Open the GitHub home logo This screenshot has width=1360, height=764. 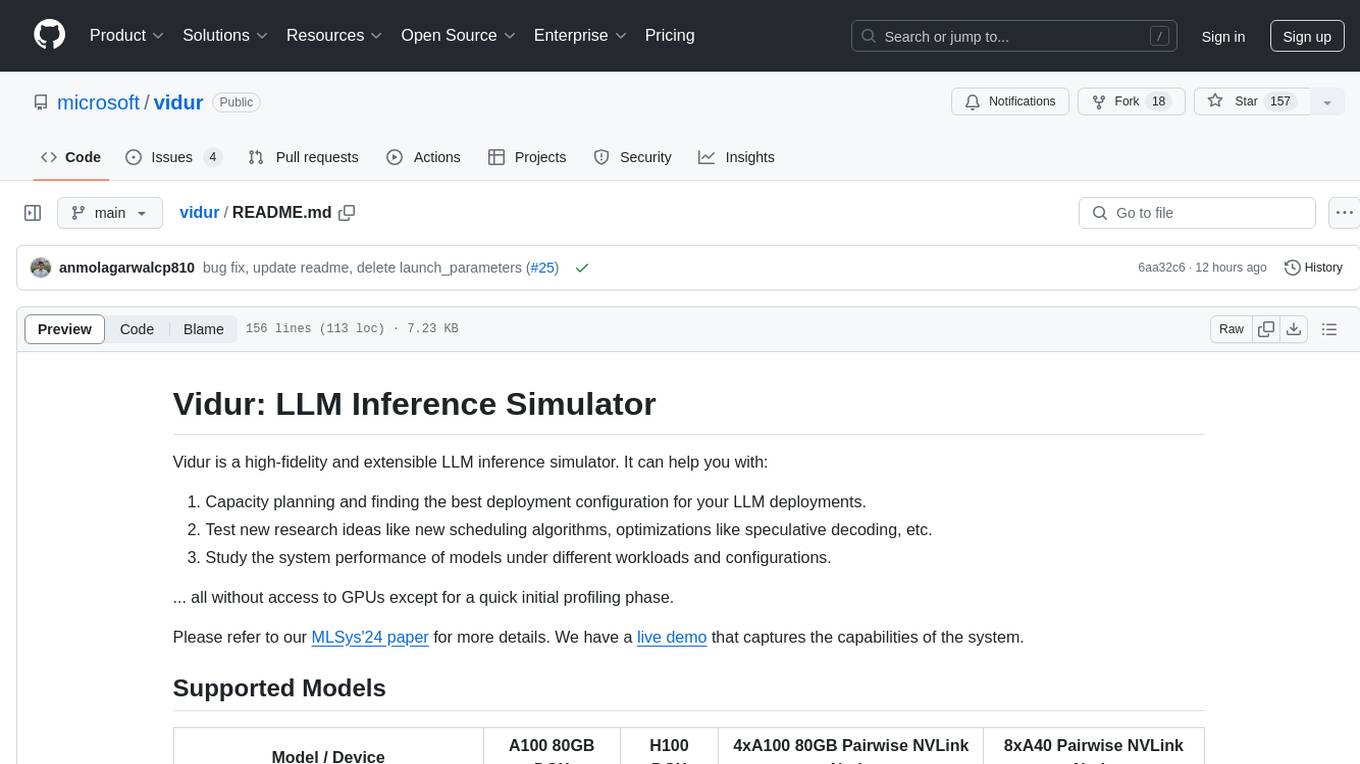coord(49,35)
